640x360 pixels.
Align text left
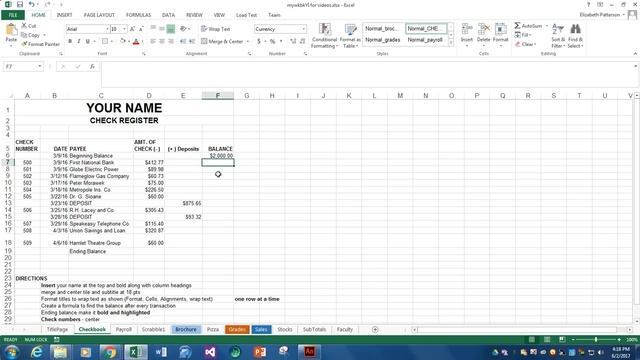(153, 41)
